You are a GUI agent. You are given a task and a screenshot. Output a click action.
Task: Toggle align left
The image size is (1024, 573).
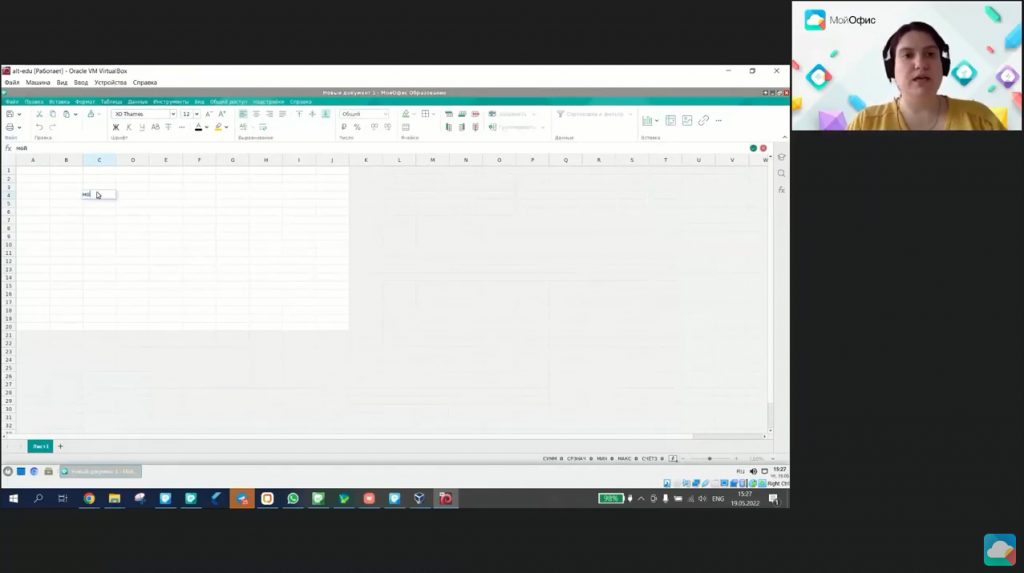(x=243, y=114)
